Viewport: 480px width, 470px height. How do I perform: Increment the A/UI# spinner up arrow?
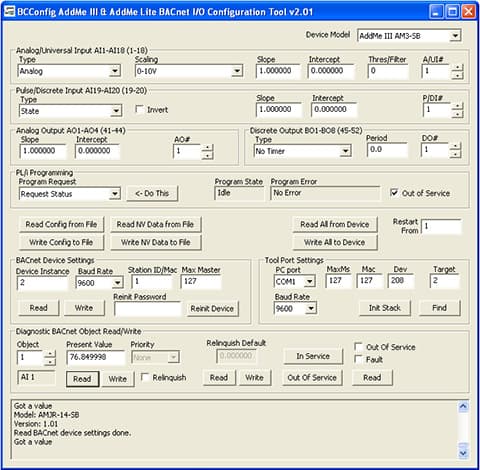[x=458, y=68]
